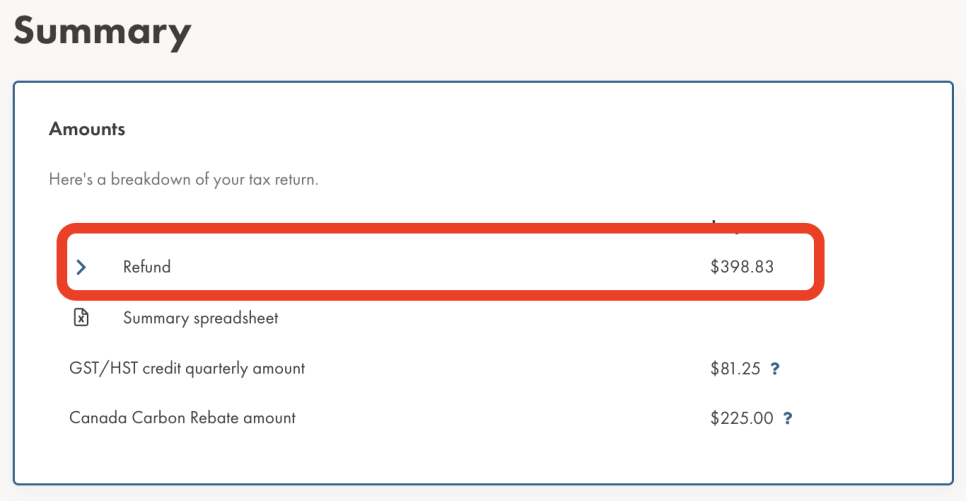Click empty space inside the Refund row
The height and width of the screenshot is (501, 966).
point(431,267)
